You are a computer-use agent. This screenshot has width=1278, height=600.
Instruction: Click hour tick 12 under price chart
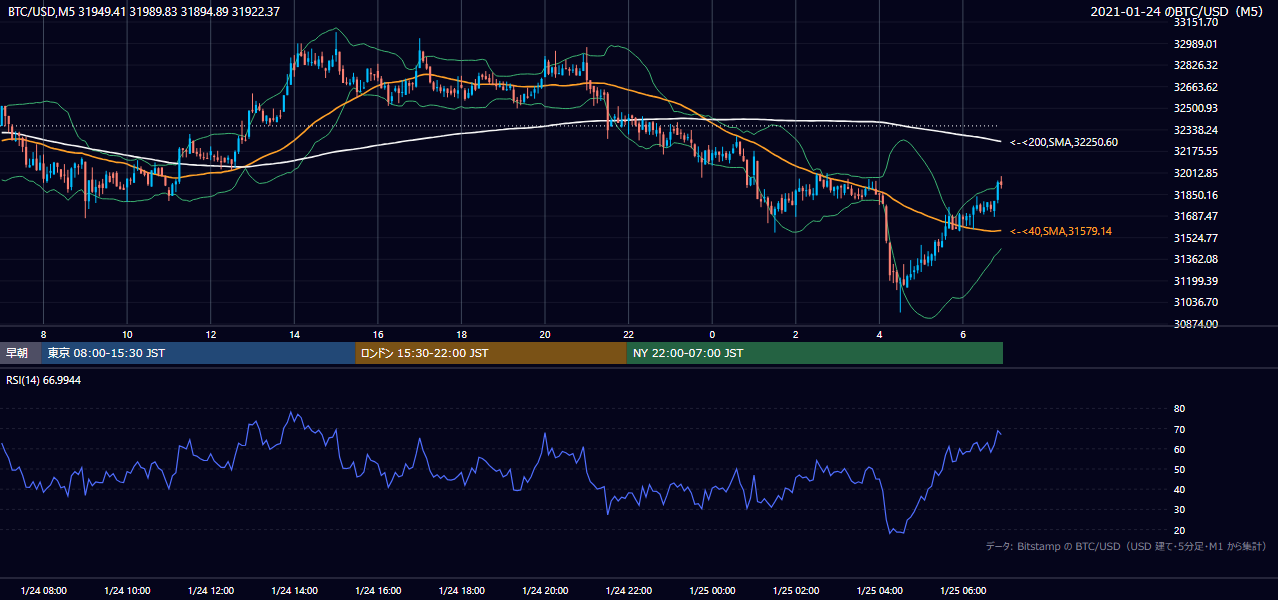(x=210, y=334)
